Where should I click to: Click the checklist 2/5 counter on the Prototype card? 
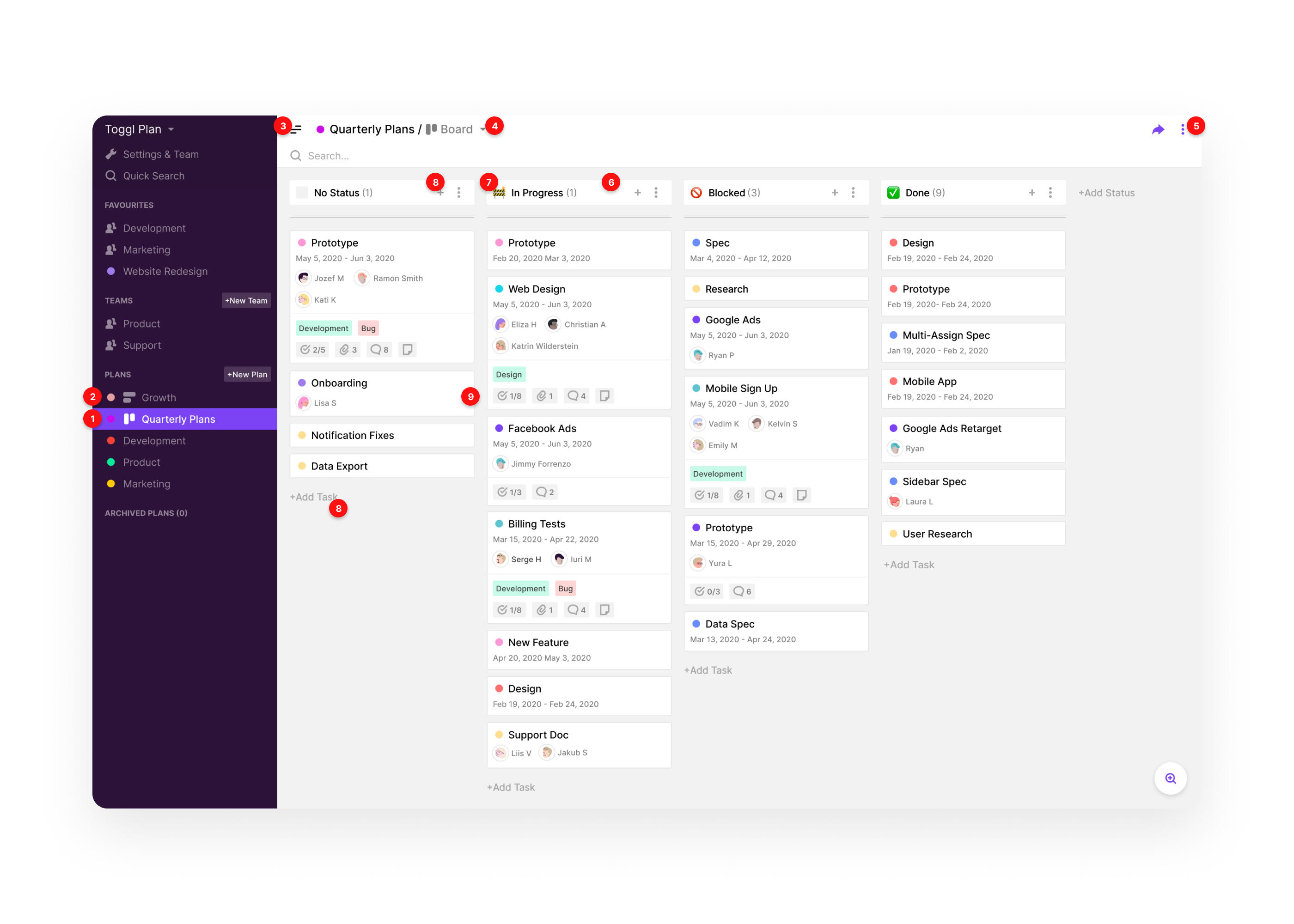pyautogui.click(x=313, y=349)
